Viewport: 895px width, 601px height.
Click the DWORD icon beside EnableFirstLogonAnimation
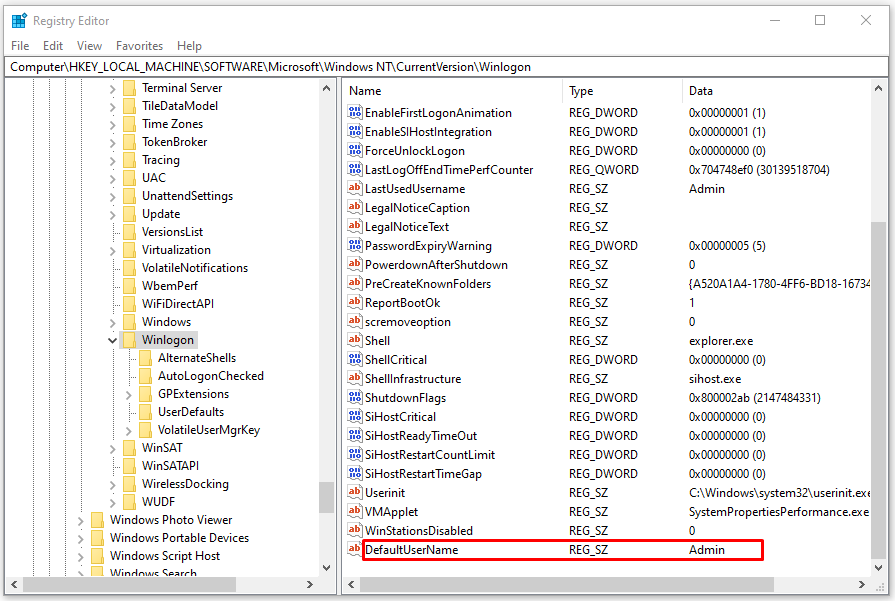coord(354,112)
